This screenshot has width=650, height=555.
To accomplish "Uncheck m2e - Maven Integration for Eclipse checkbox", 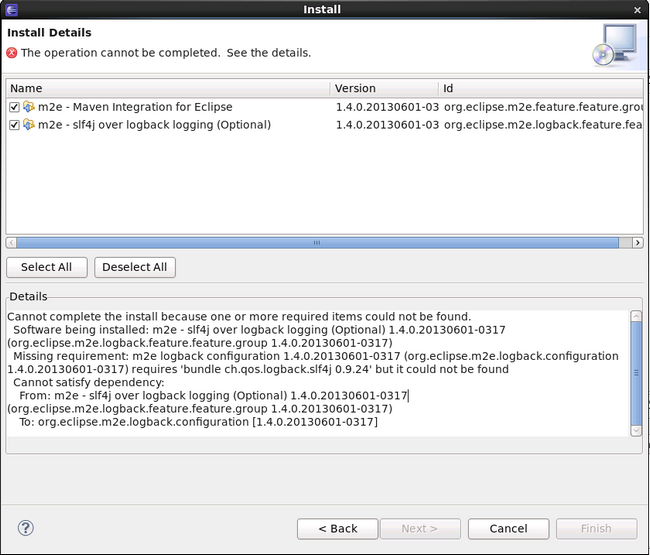I will click(14, 107).
